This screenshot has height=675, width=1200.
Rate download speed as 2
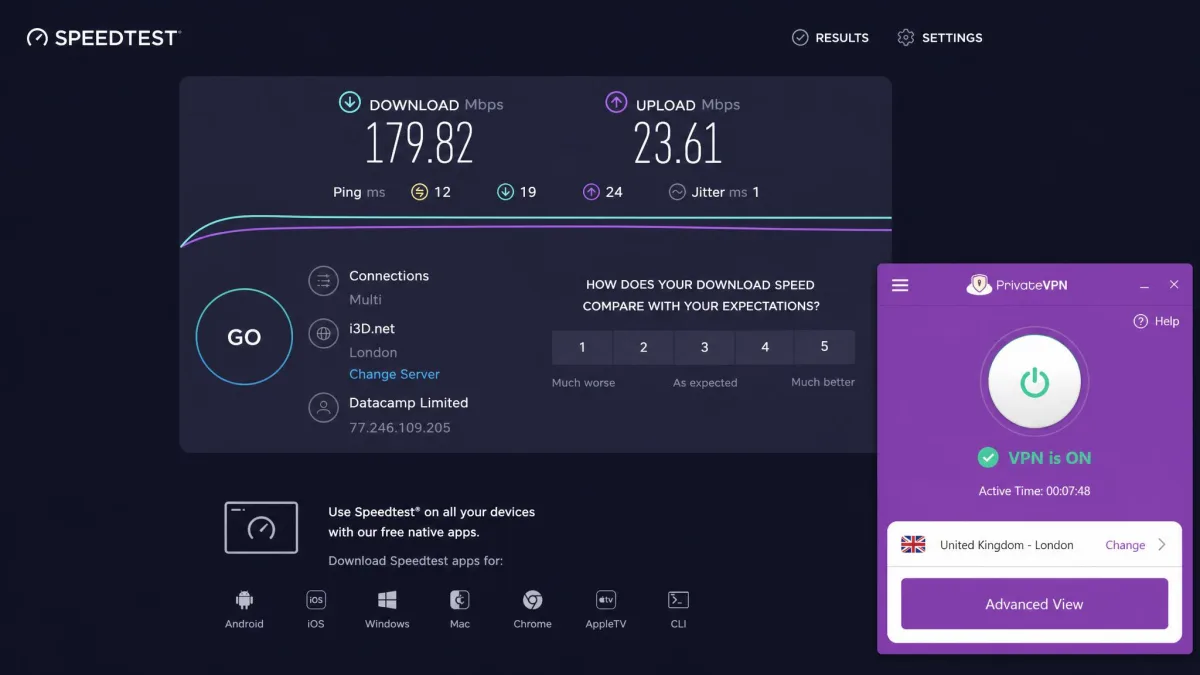[643, 347]
